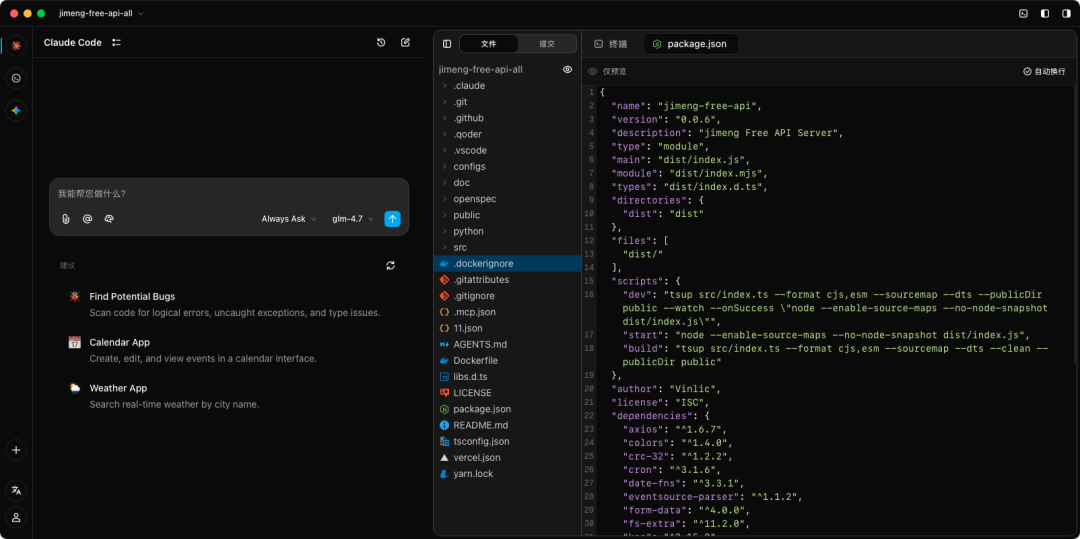Select the Claude Code agent icon in sidebar

tap(16, 46)
